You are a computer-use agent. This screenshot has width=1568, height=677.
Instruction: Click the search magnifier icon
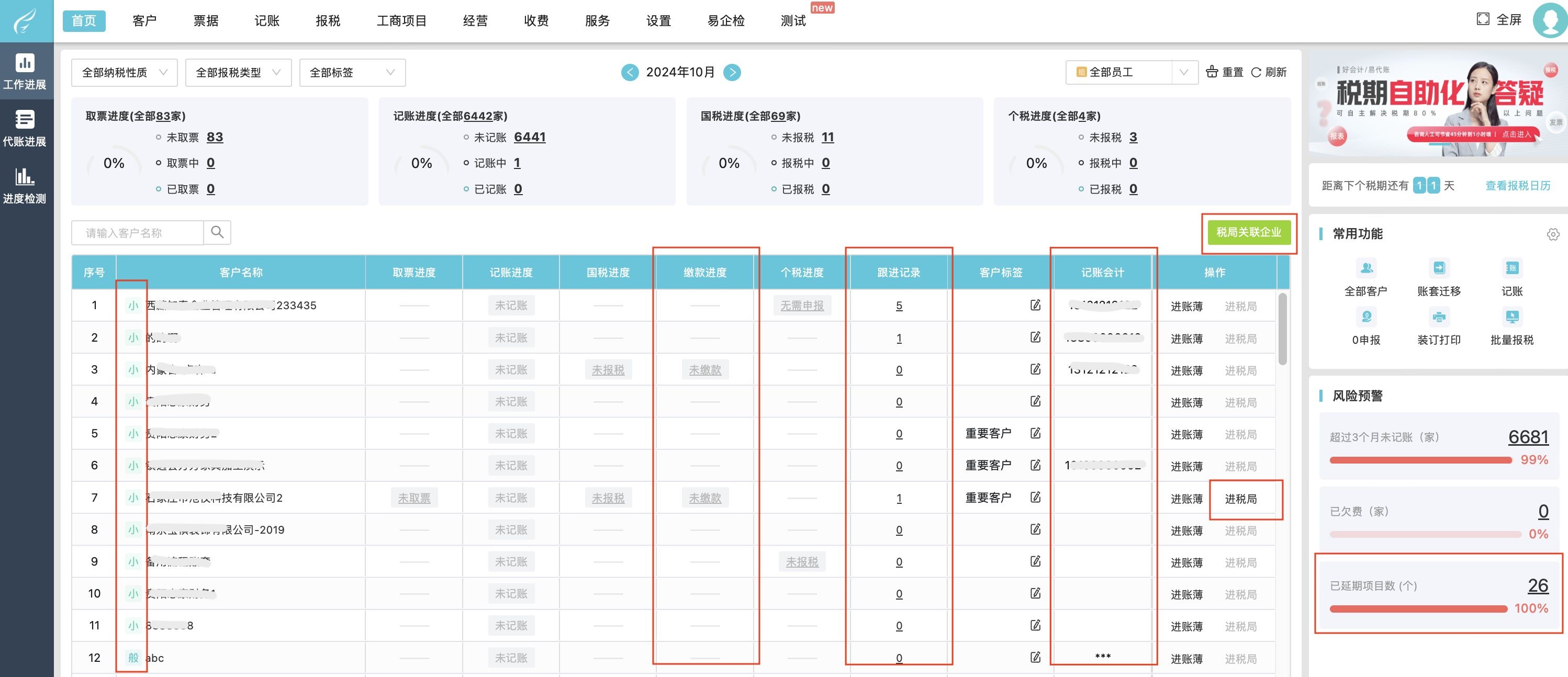tap(217, 232)
